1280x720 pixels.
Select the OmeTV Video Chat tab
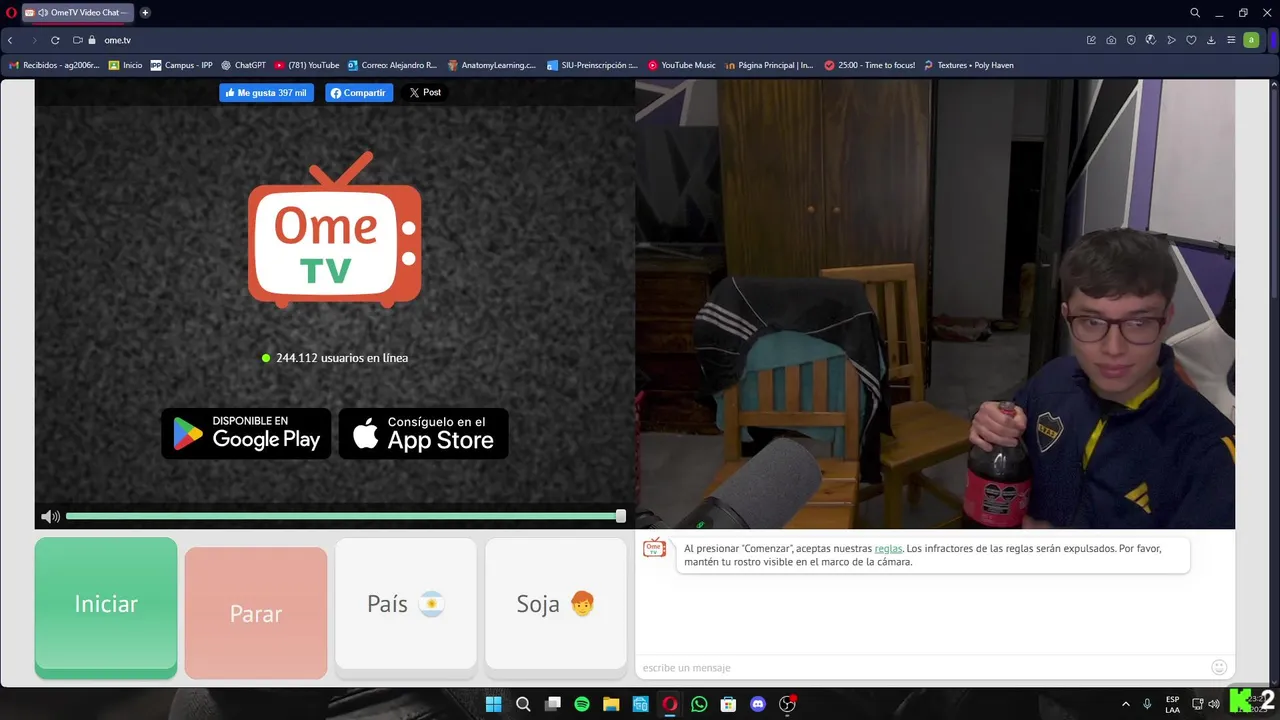[77, 13]
